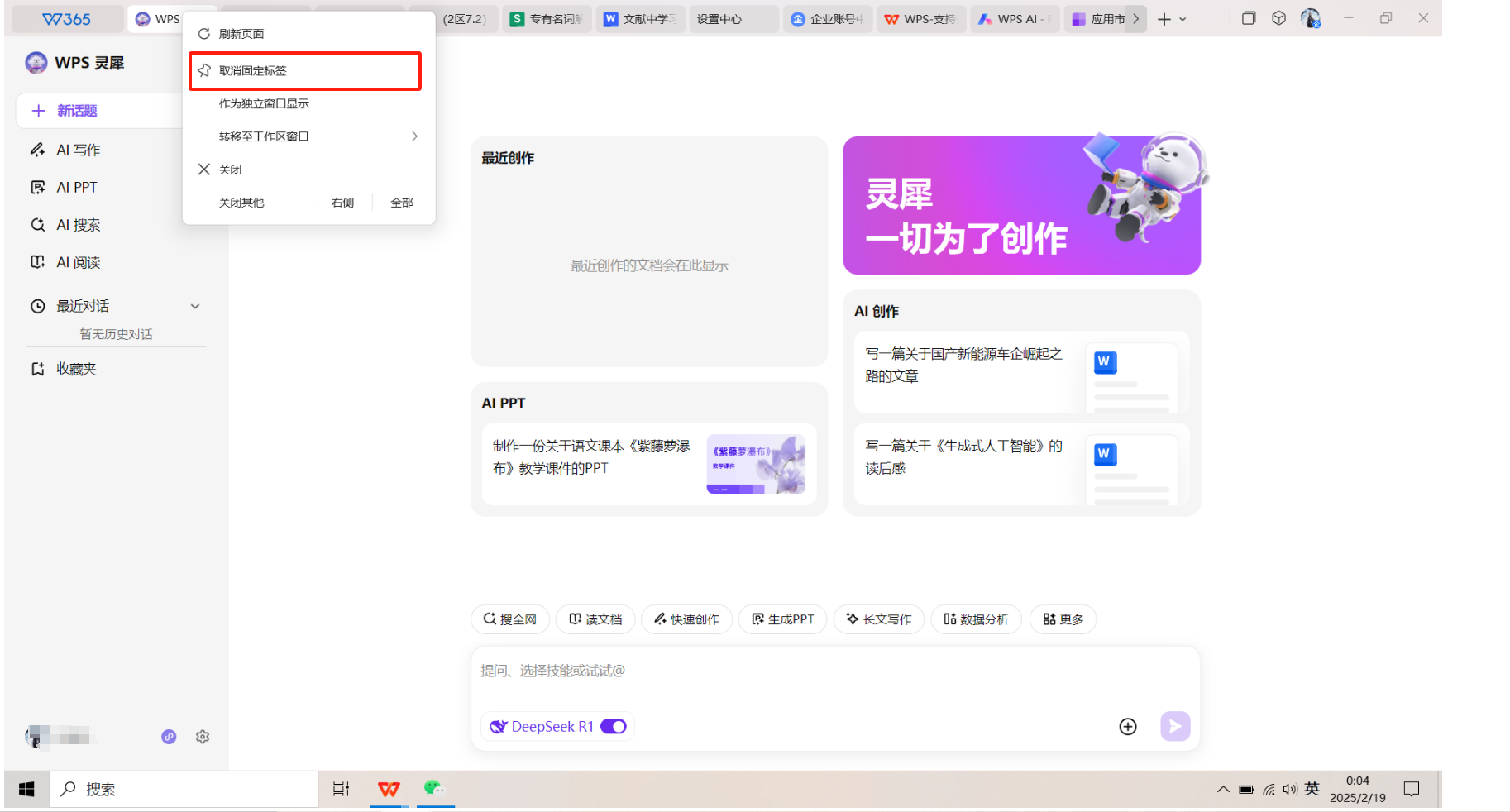The image size is (1510, 812).
Task: Show hidden system tray icons
Action: pyautogui.click(x=1223, y=789)
